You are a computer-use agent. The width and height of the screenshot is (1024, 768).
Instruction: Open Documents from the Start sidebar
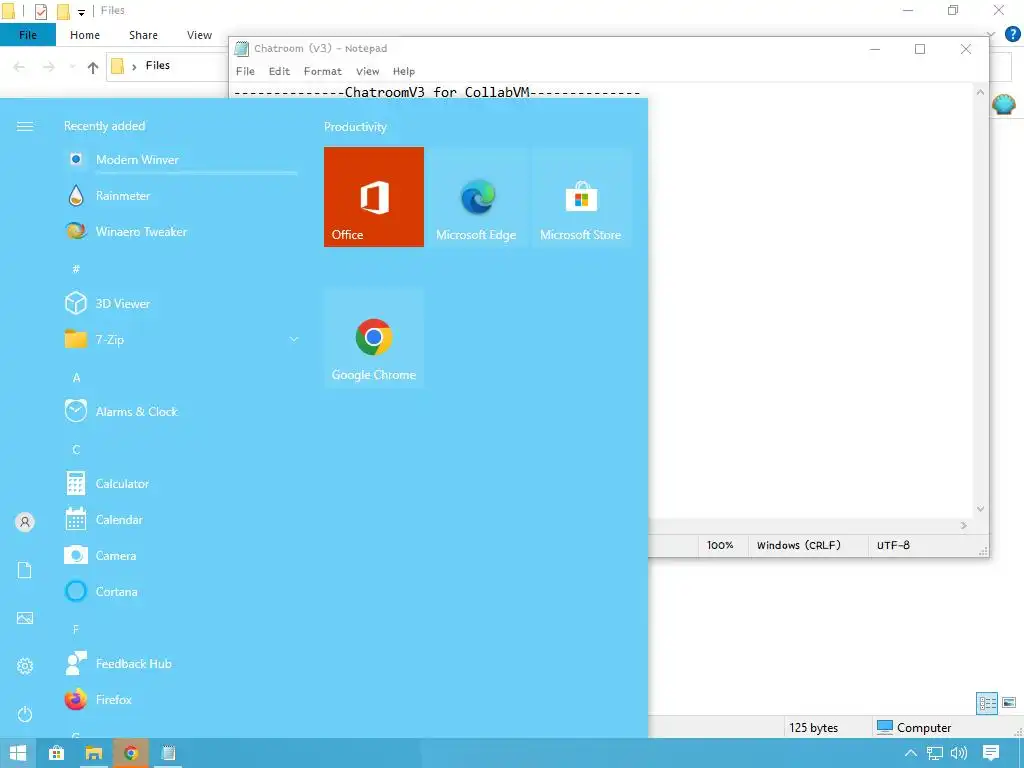coord(25,570)
